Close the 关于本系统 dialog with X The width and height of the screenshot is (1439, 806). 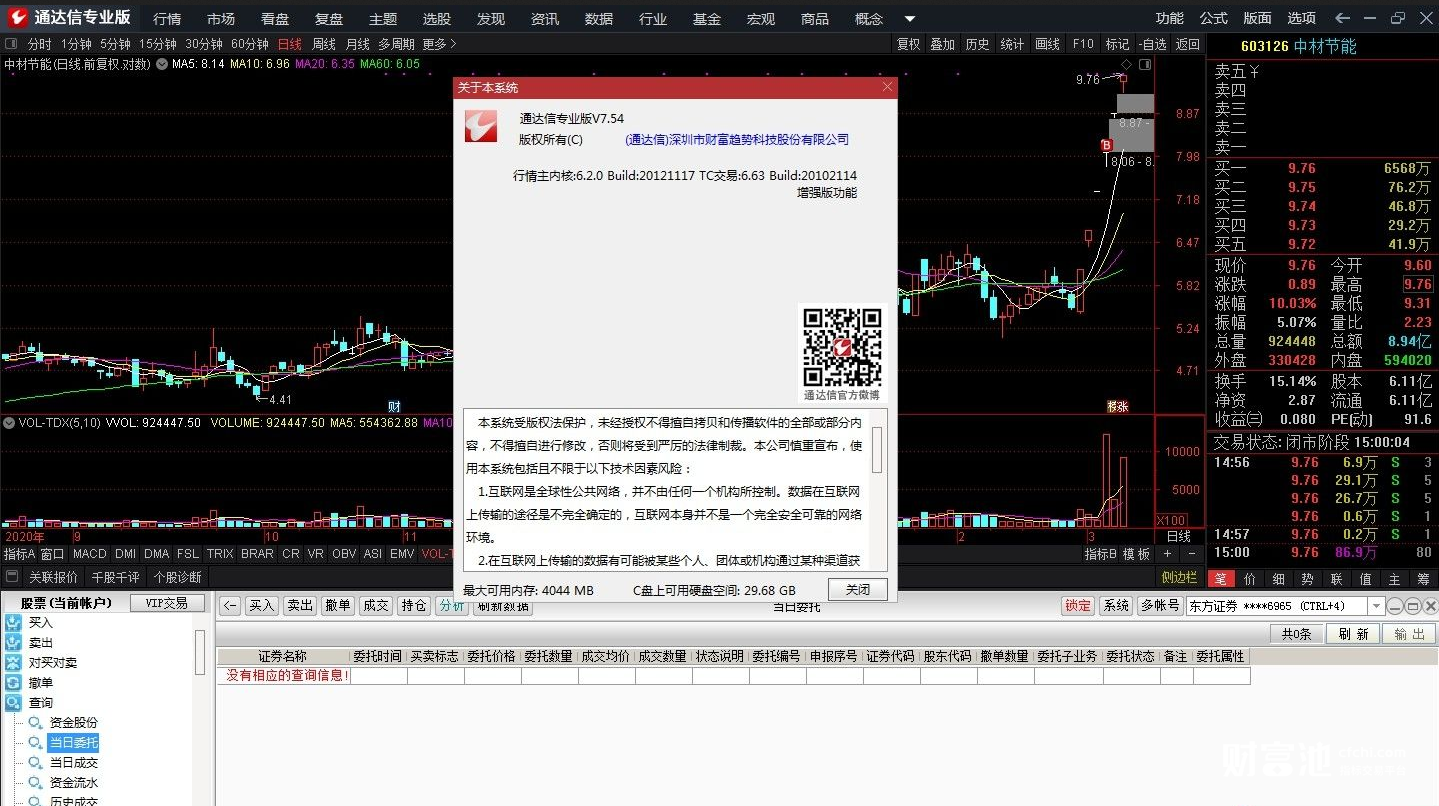[887, 87]
